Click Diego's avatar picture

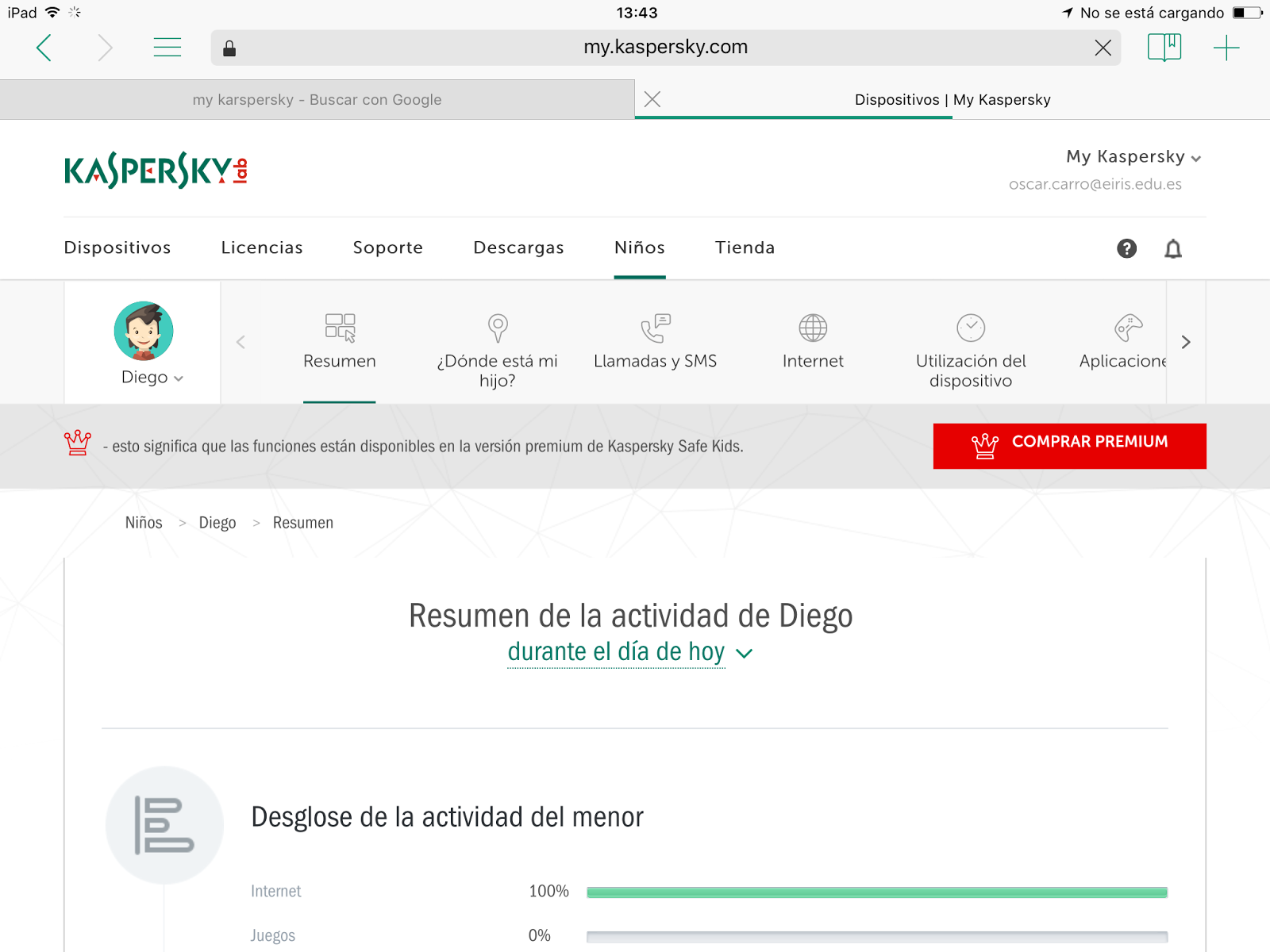coord(144,331)
